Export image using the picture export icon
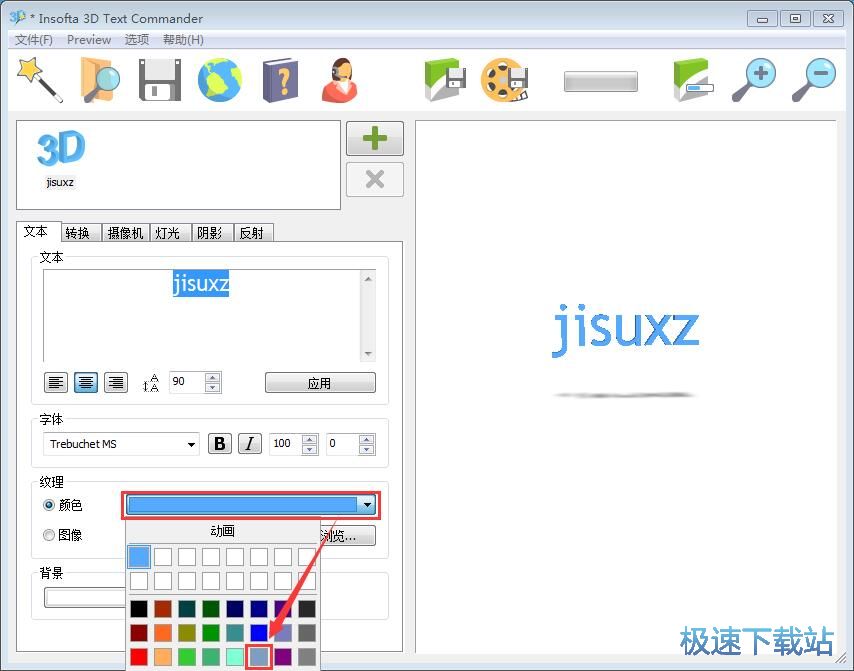 [x=444, y=79]
